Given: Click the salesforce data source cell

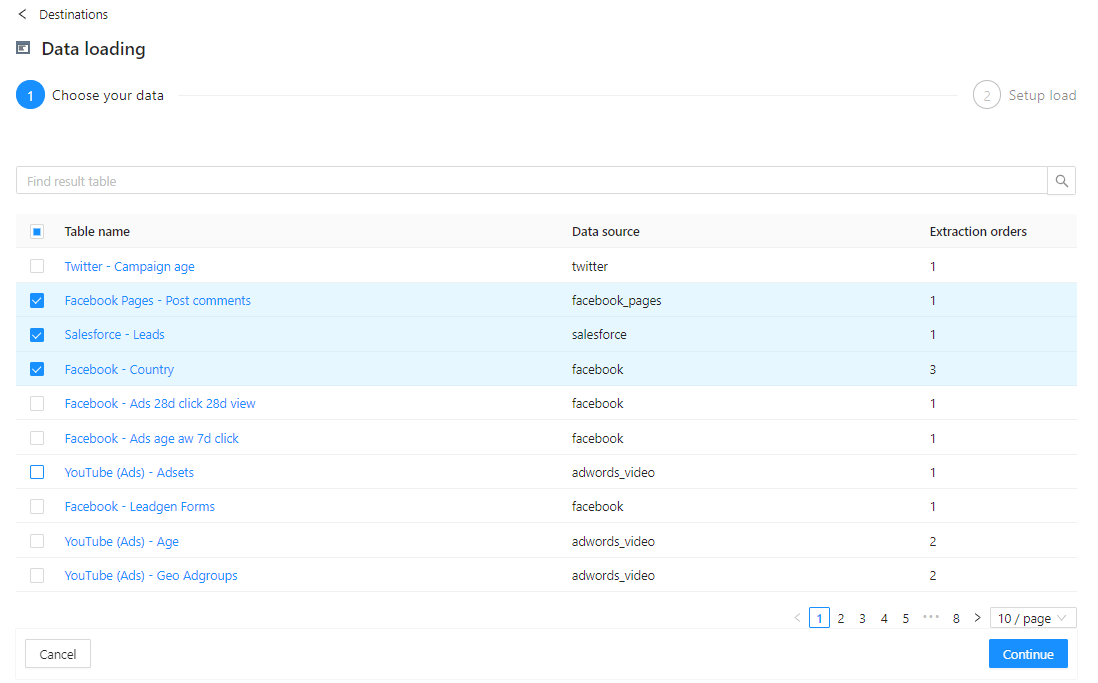Looking at the screenshot, I should 599,335.
